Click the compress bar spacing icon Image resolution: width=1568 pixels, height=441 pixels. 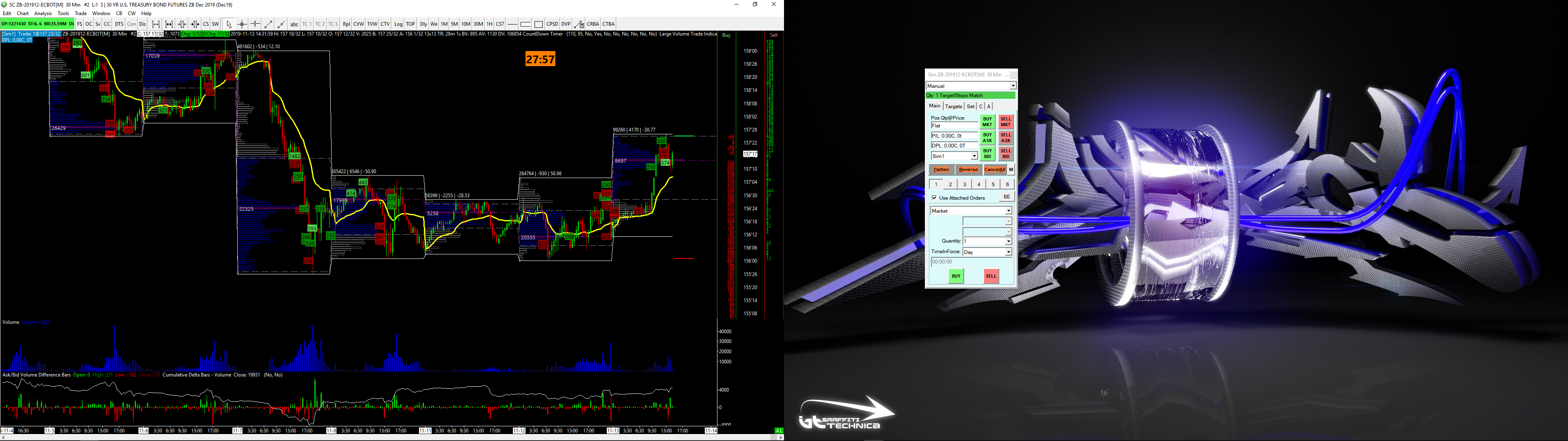point(182,24)
